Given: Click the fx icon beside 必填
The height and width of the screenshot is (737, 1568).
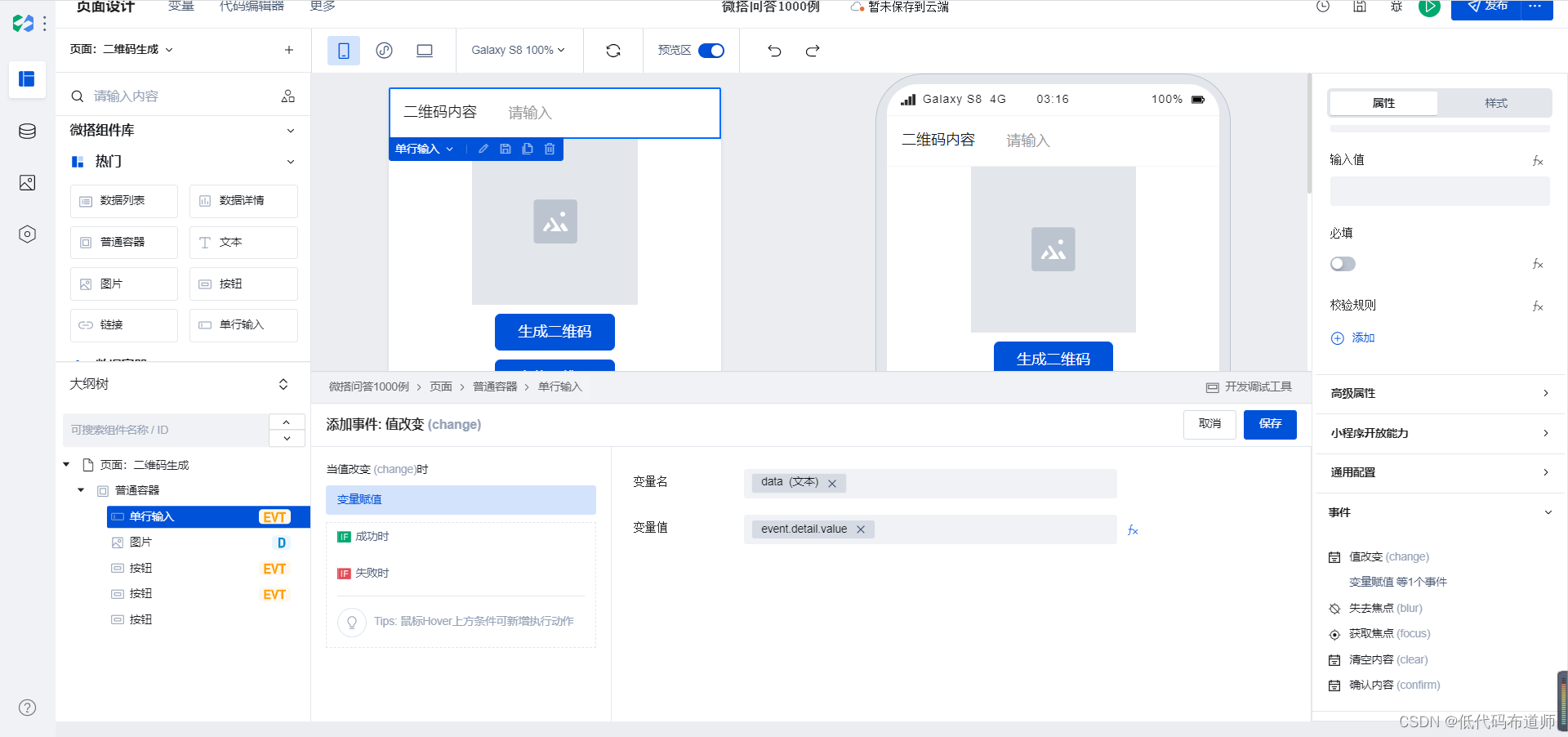Looking at the screenshot, I should pyautogui.click(x=1538, y=264).
